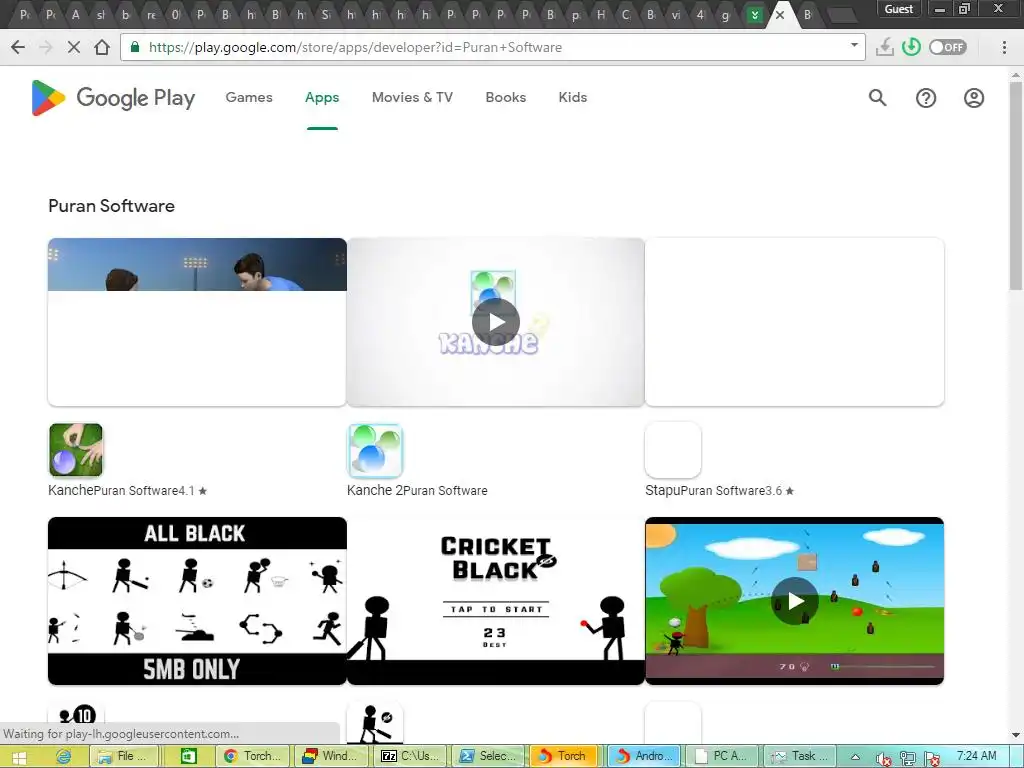
Task: Click the green torrent download icon
Action: (911, 47)
